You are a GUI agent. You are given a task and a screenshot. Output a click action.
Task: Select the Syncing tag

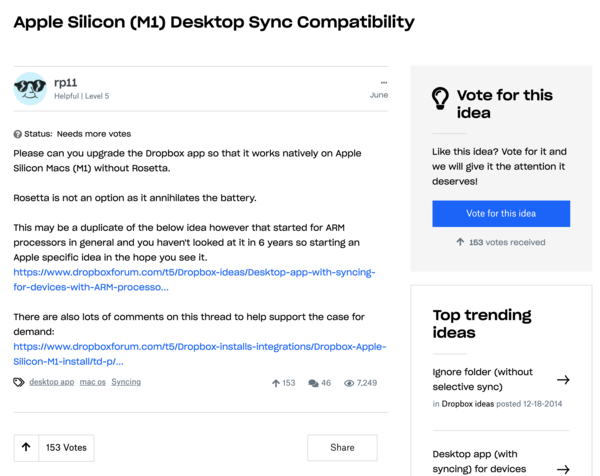coord(126,382)
